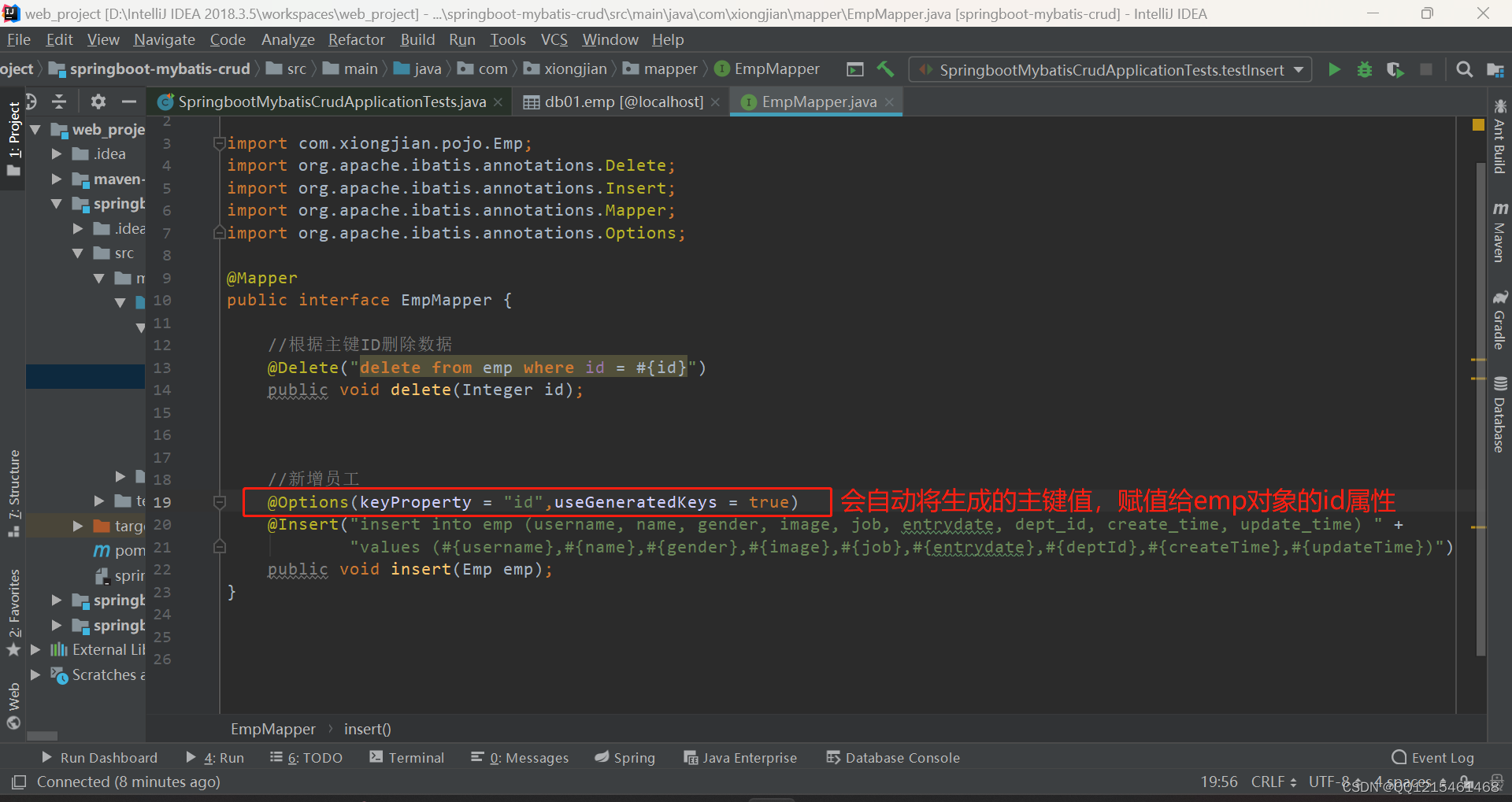Expand Scratches and Consoles node
This screenshot has width=1512, height=802.
coord(35,674)
